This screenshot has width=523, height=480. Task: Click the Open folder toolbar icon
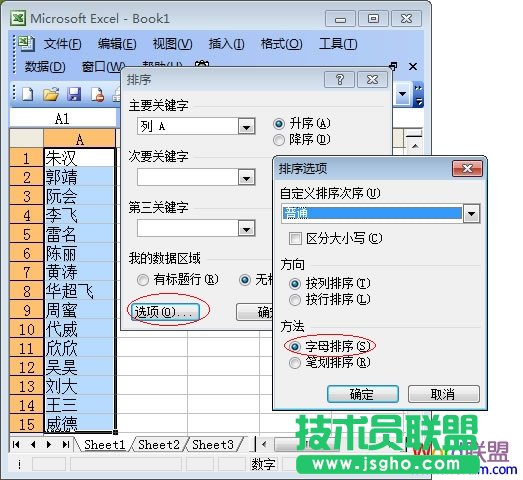51,94
